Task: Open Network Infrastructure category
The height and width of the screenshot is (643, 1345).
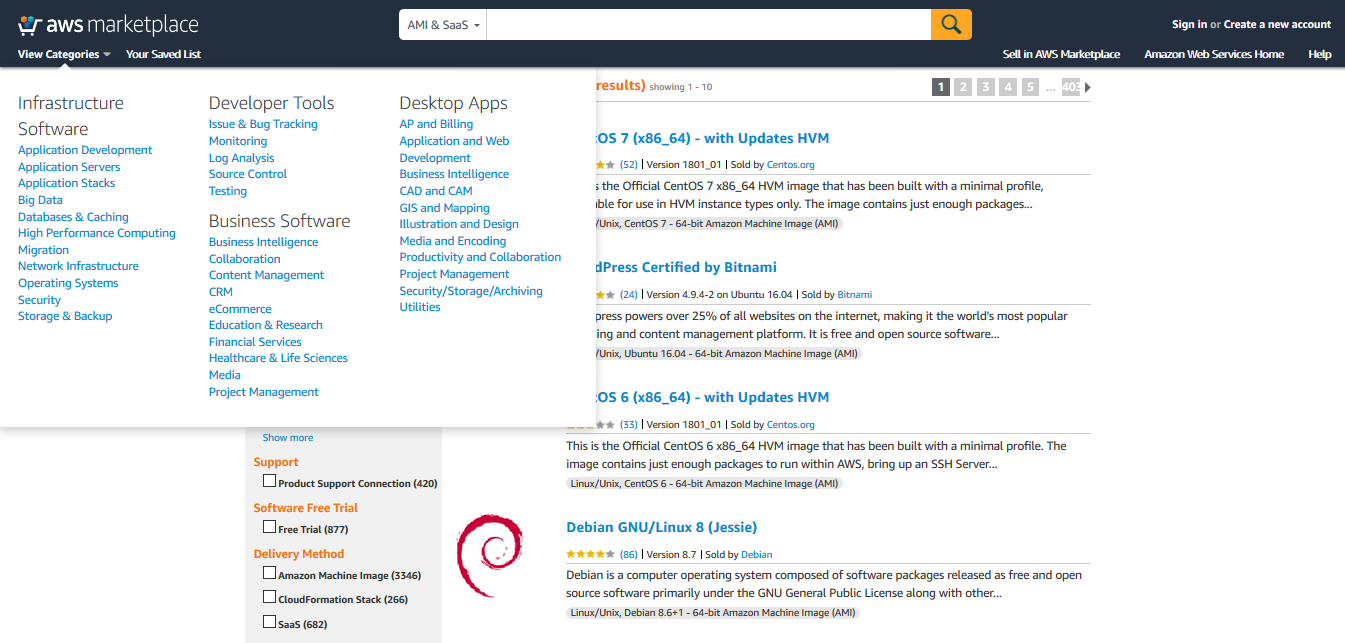Action: 78,266
